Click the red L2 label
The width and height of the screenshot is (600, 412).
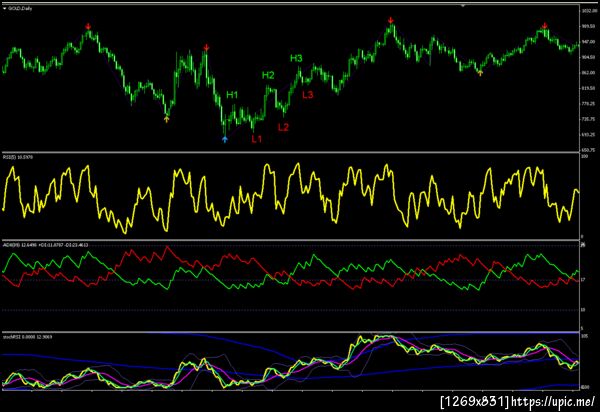coord(283,127)
